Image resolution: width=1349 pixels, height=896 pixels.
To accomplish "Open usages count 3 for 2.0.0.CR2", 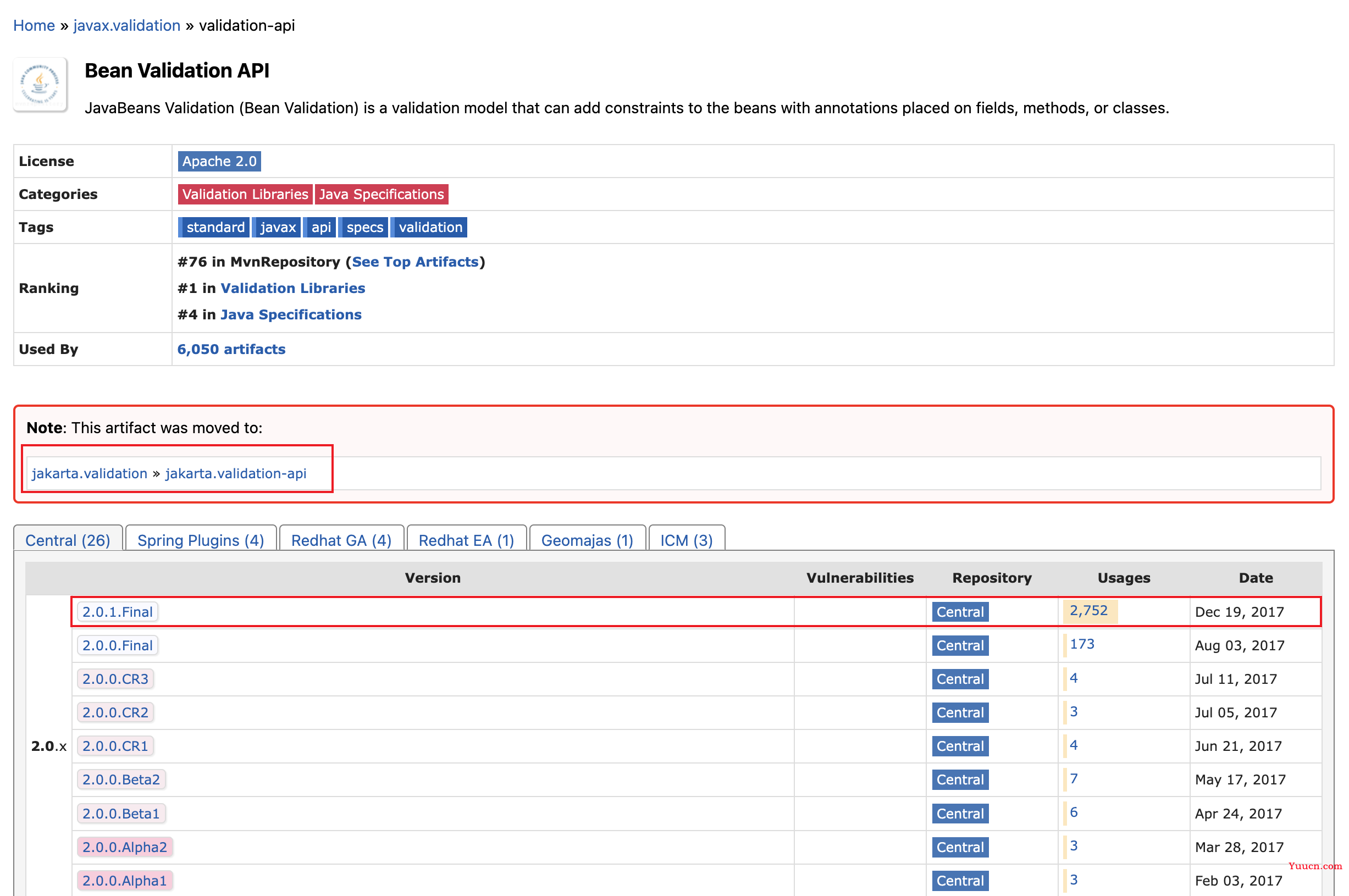I will 1074,712.
